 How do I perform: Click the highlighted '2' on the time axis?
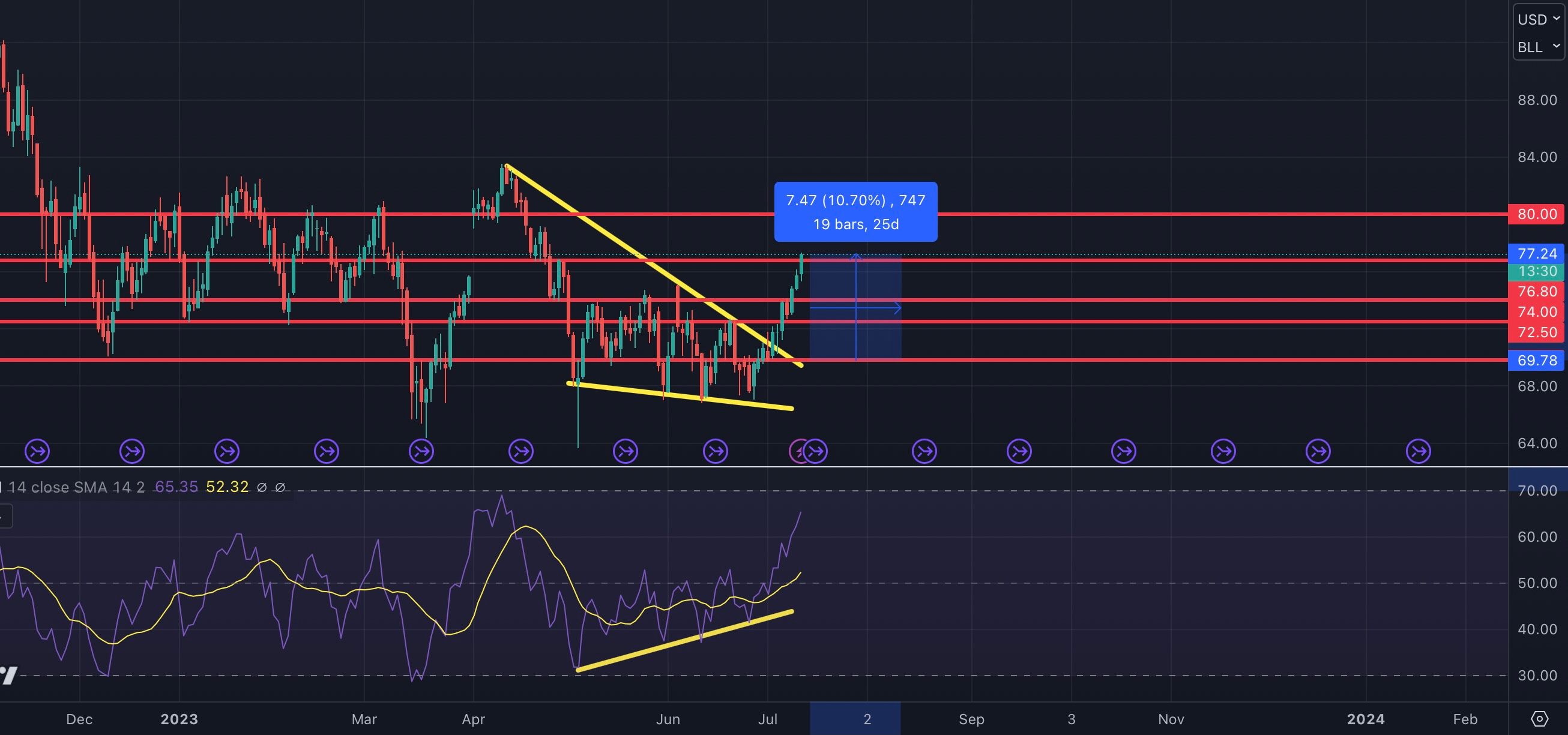pos(867,719)
